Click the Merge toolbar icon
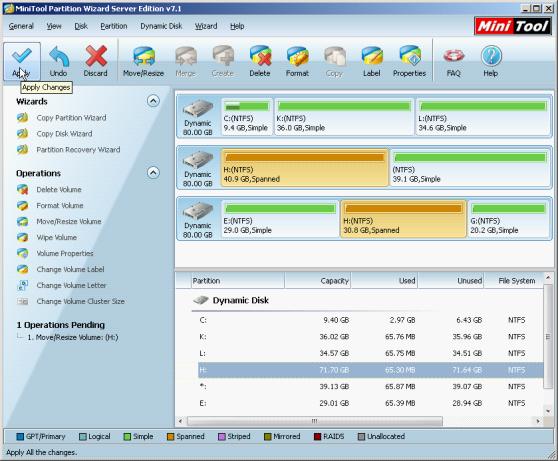This screenshot has height=461, width=558. [186, 57]
